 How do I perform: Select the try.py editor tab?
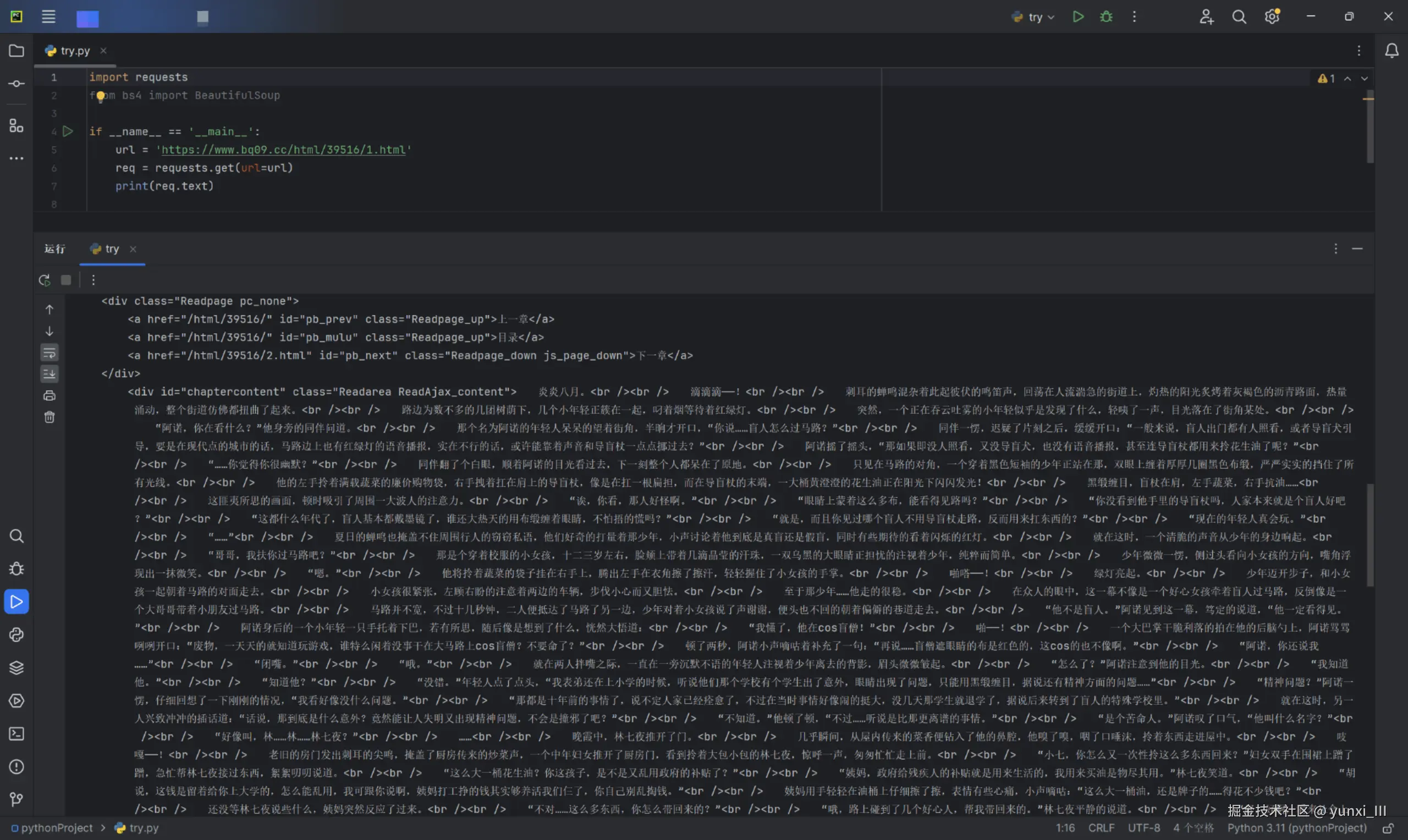tap(75, 51)
